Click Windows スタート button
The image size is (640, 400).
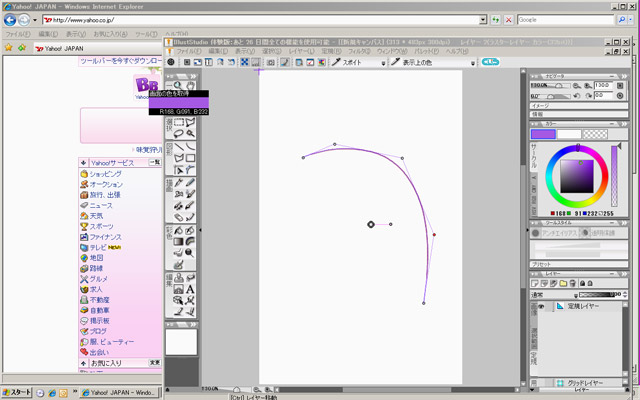tap(16, 393)
